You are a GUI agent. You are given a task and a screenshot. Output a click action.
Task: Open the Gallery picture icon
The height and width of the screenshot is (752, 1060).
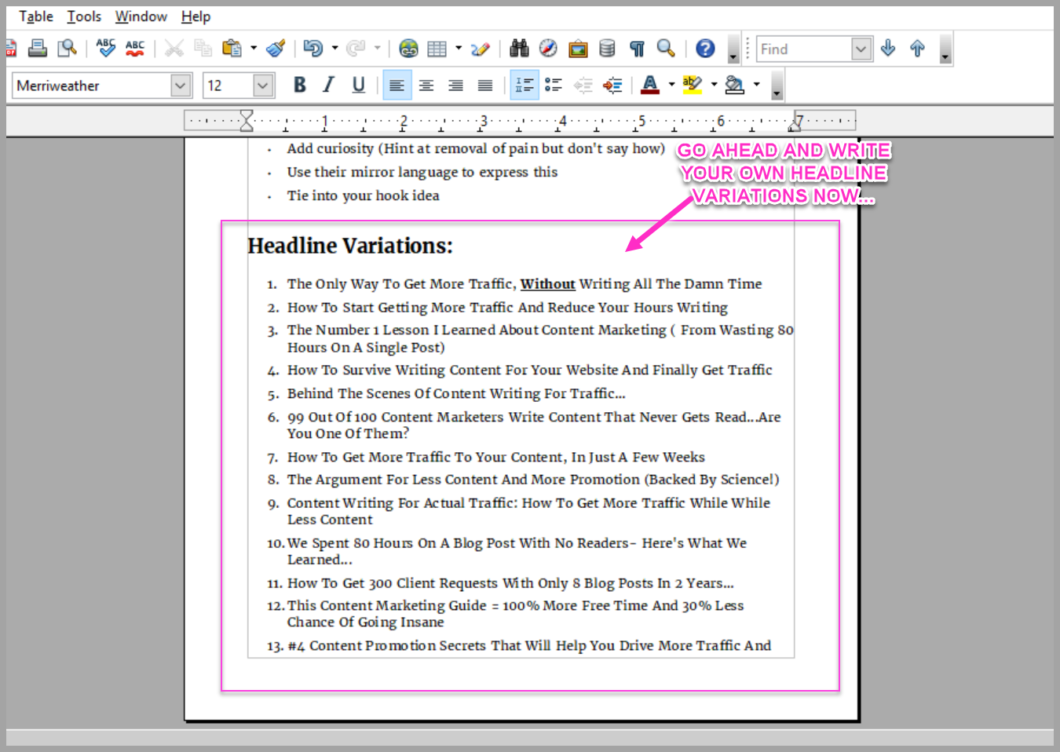pyautogui.click(x=578, y=48)
